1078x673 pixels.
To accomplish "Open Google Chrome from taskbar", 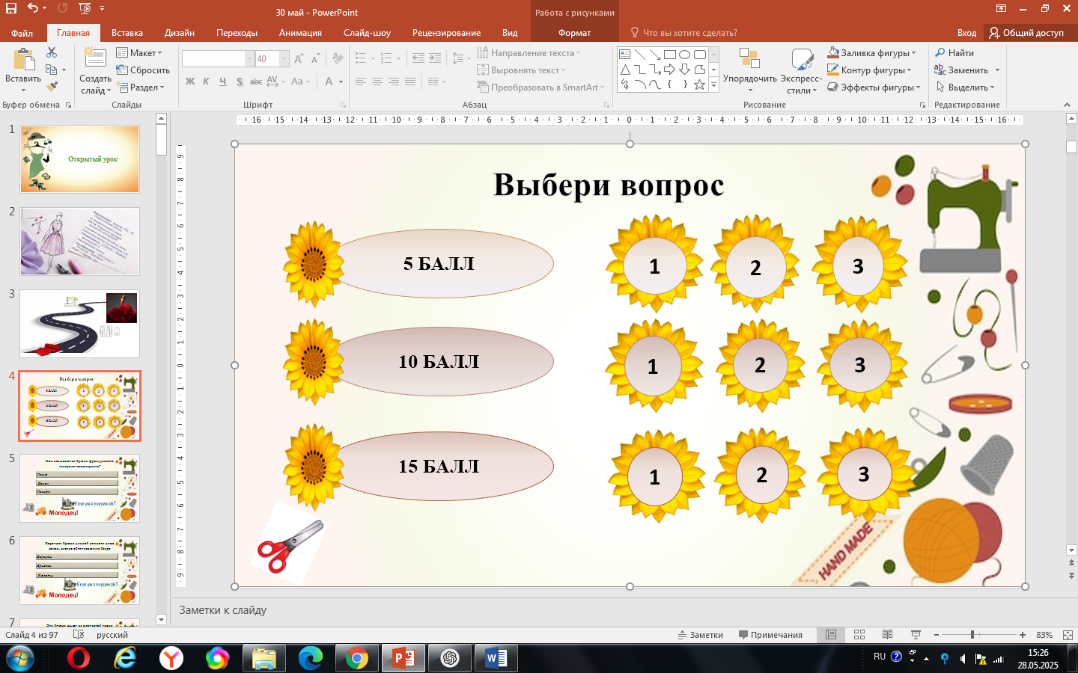I will pyautogui.click(x=356, y=659).
